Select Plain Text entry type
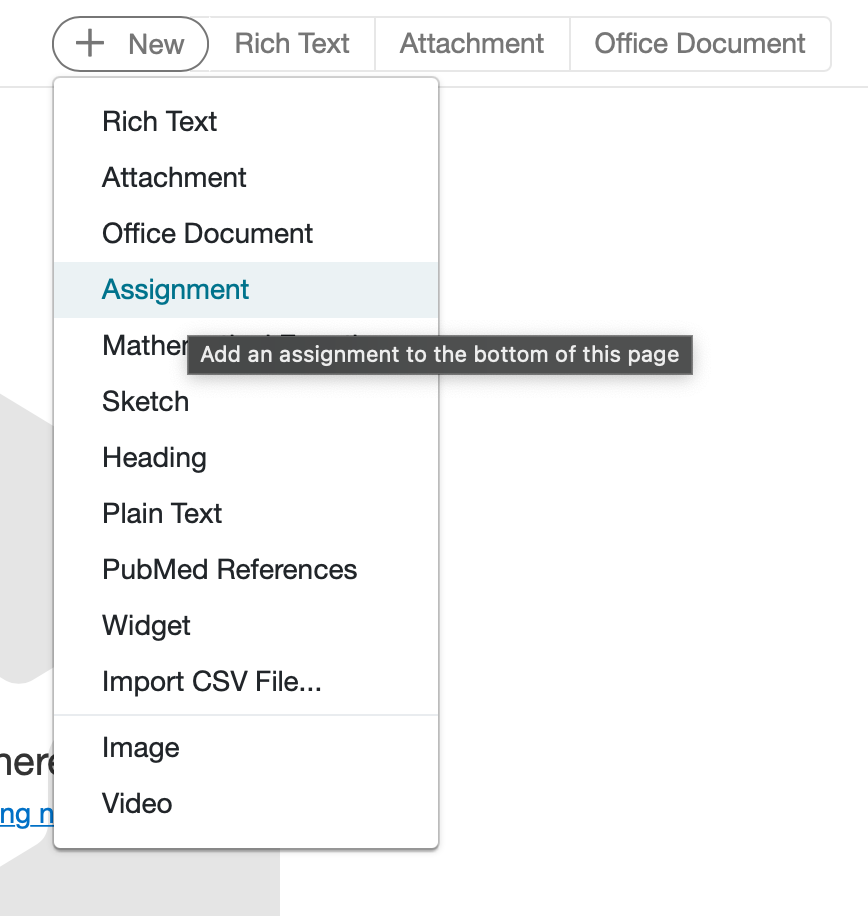 tap(162, 513)
